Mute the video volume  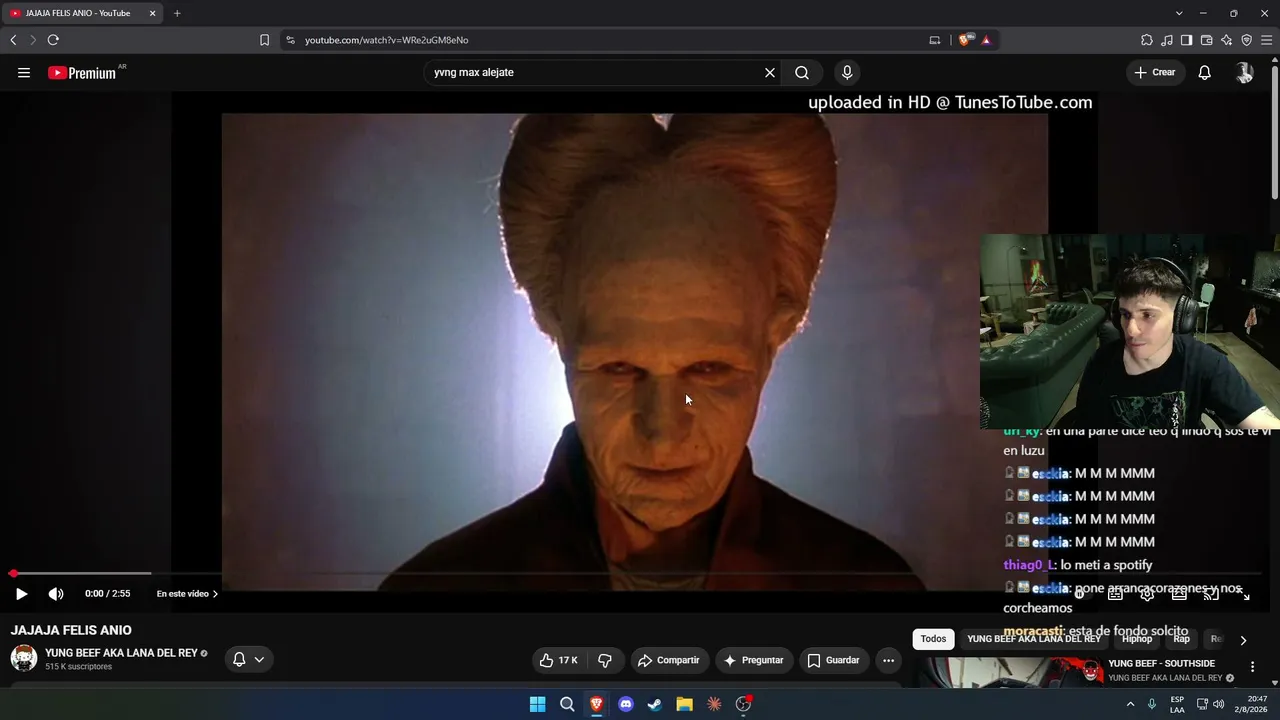point(56,594)
